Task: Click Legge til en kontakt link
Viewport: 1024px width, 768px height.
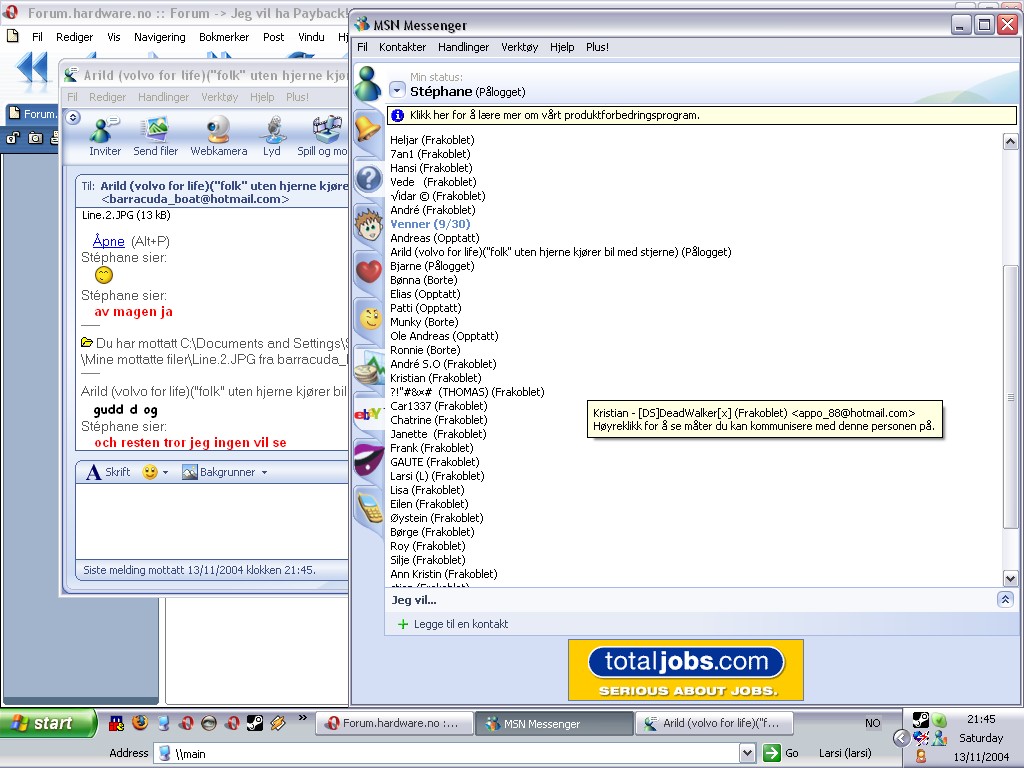Action: [x=460, y=624]
